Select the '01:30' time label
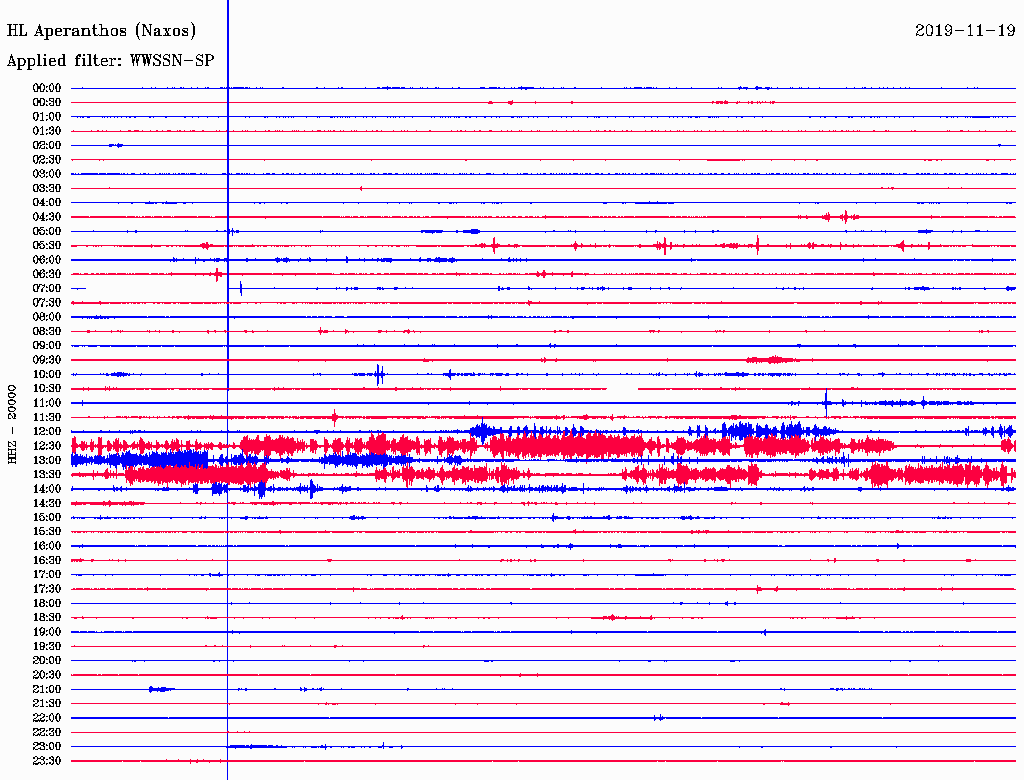 point(47,131)
